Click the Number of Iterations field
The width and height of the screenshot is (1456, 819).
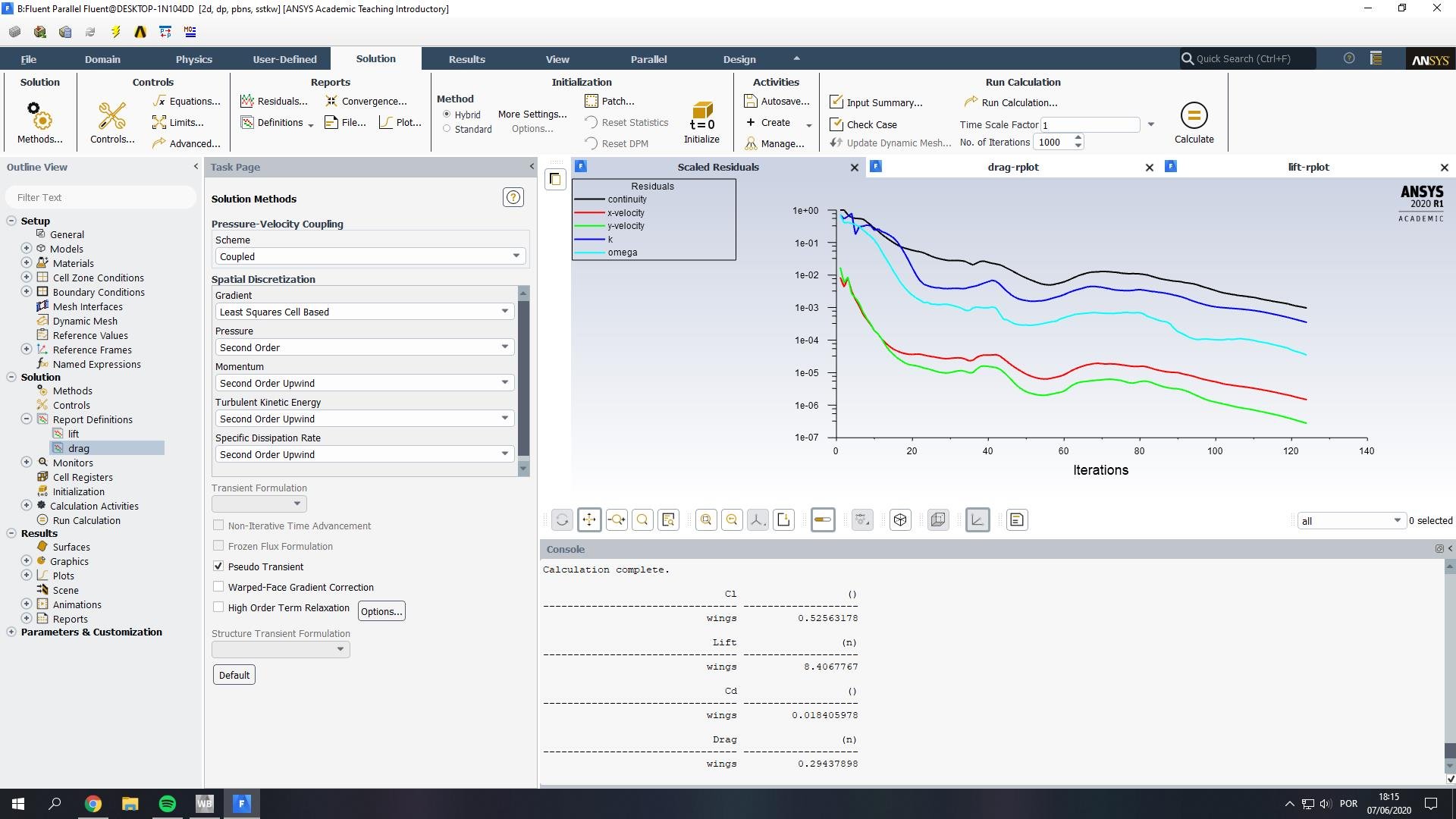[1053, 142]
